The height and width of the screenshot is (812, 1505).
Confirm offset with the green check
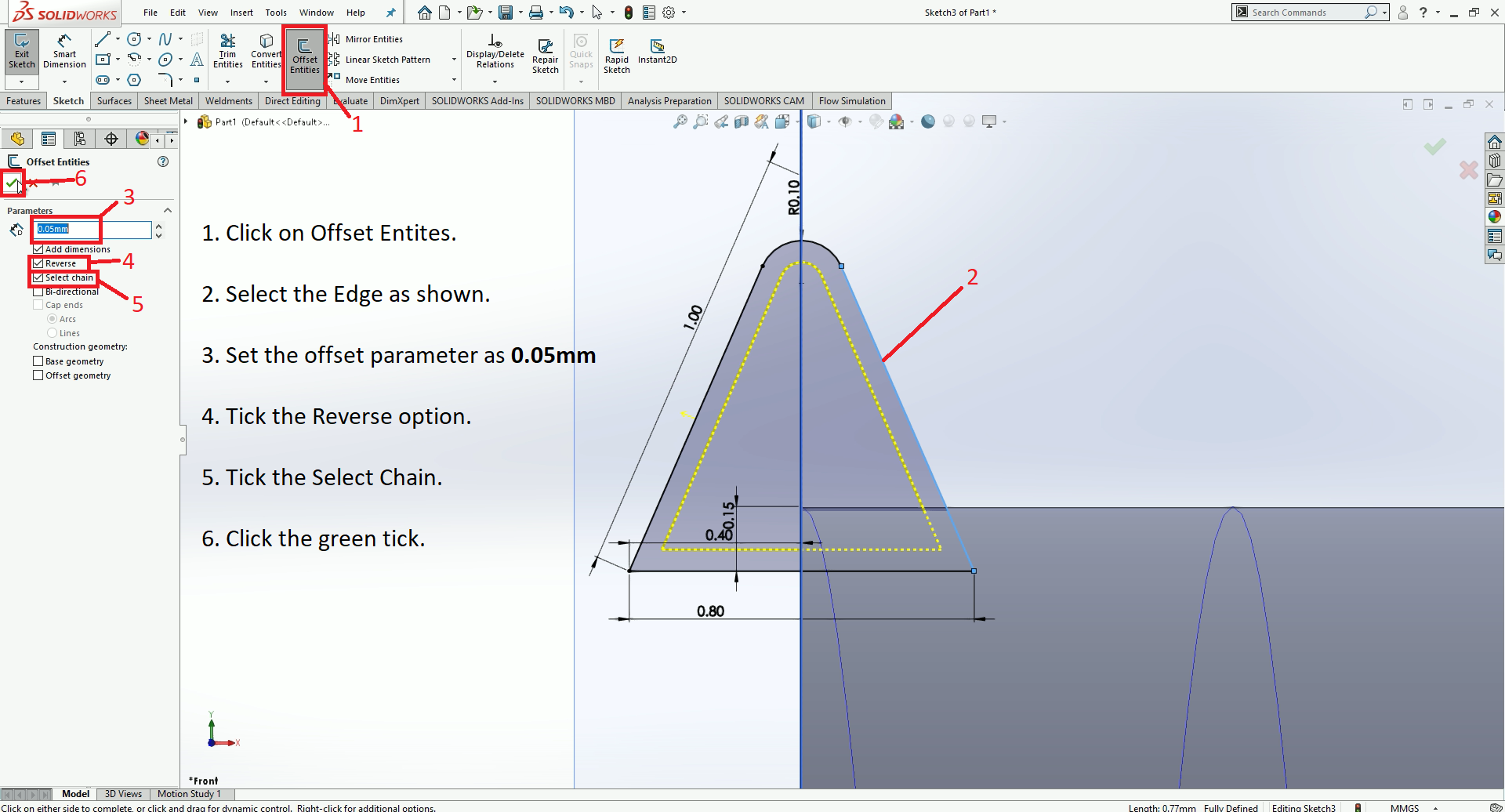coord(12,183)
